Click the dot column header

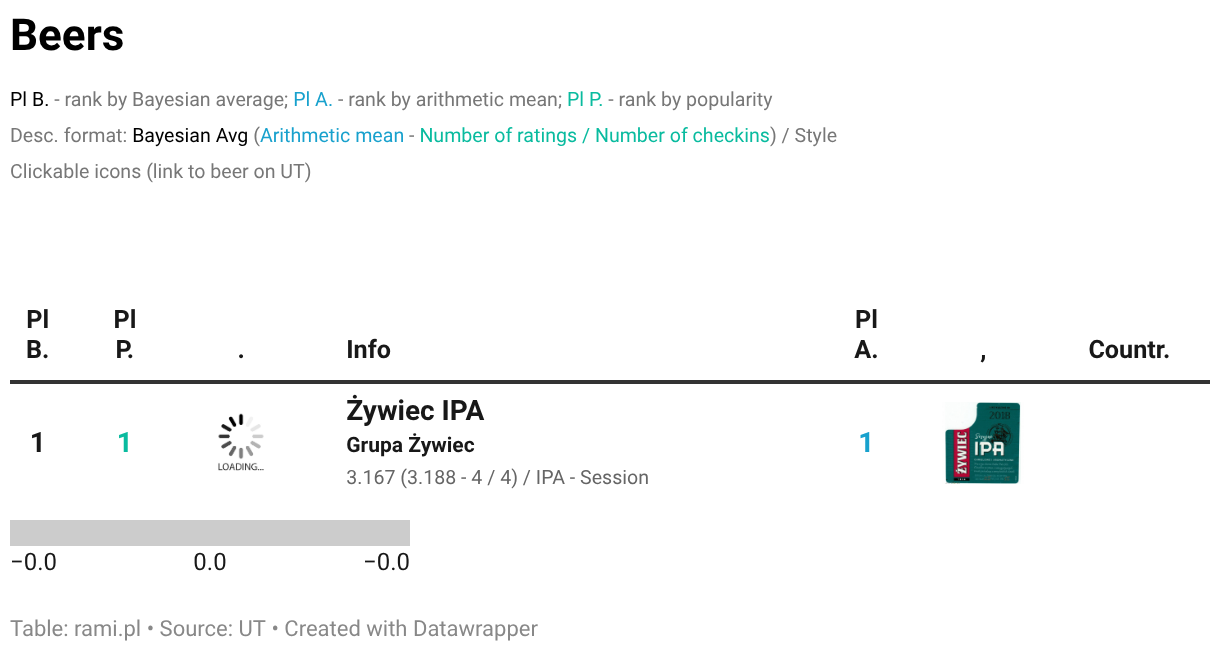click(x=241, y=352)
